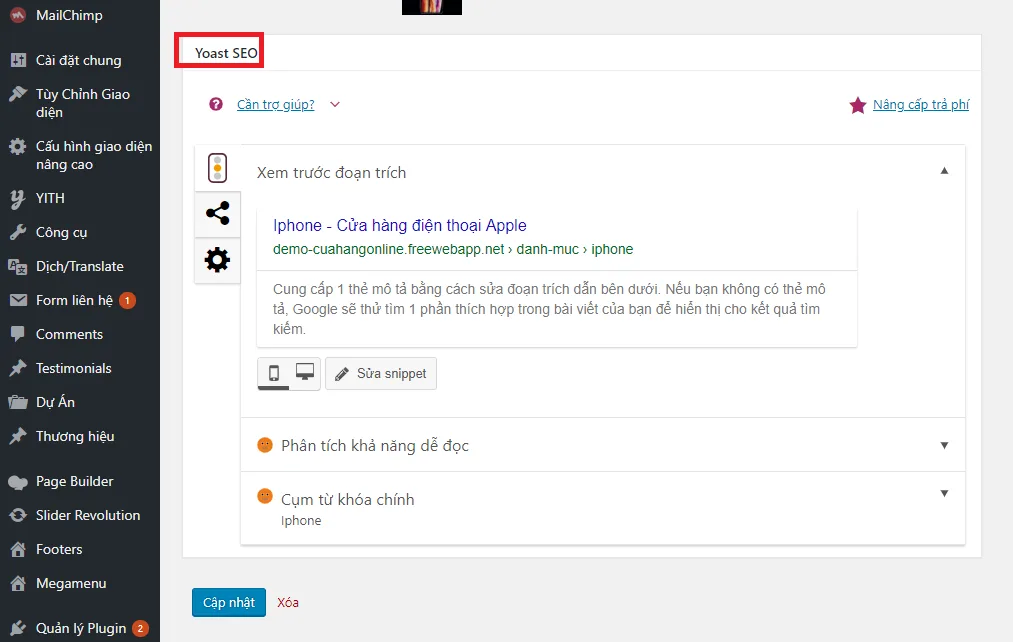Expand Phân tích khả năng dễ đọc section
Image resolution: width=1013 pixels, height=642 pixels.
click(x=944, y=445)
